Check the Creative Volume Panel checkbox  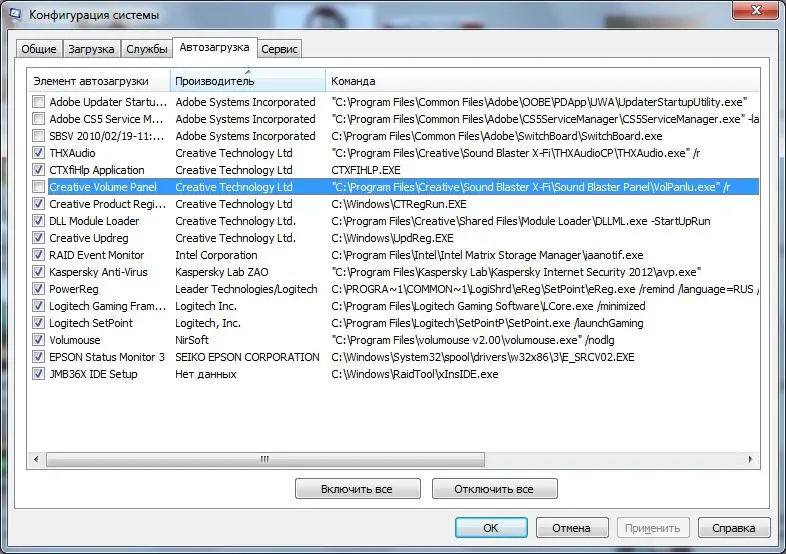(x=39, y=187)
